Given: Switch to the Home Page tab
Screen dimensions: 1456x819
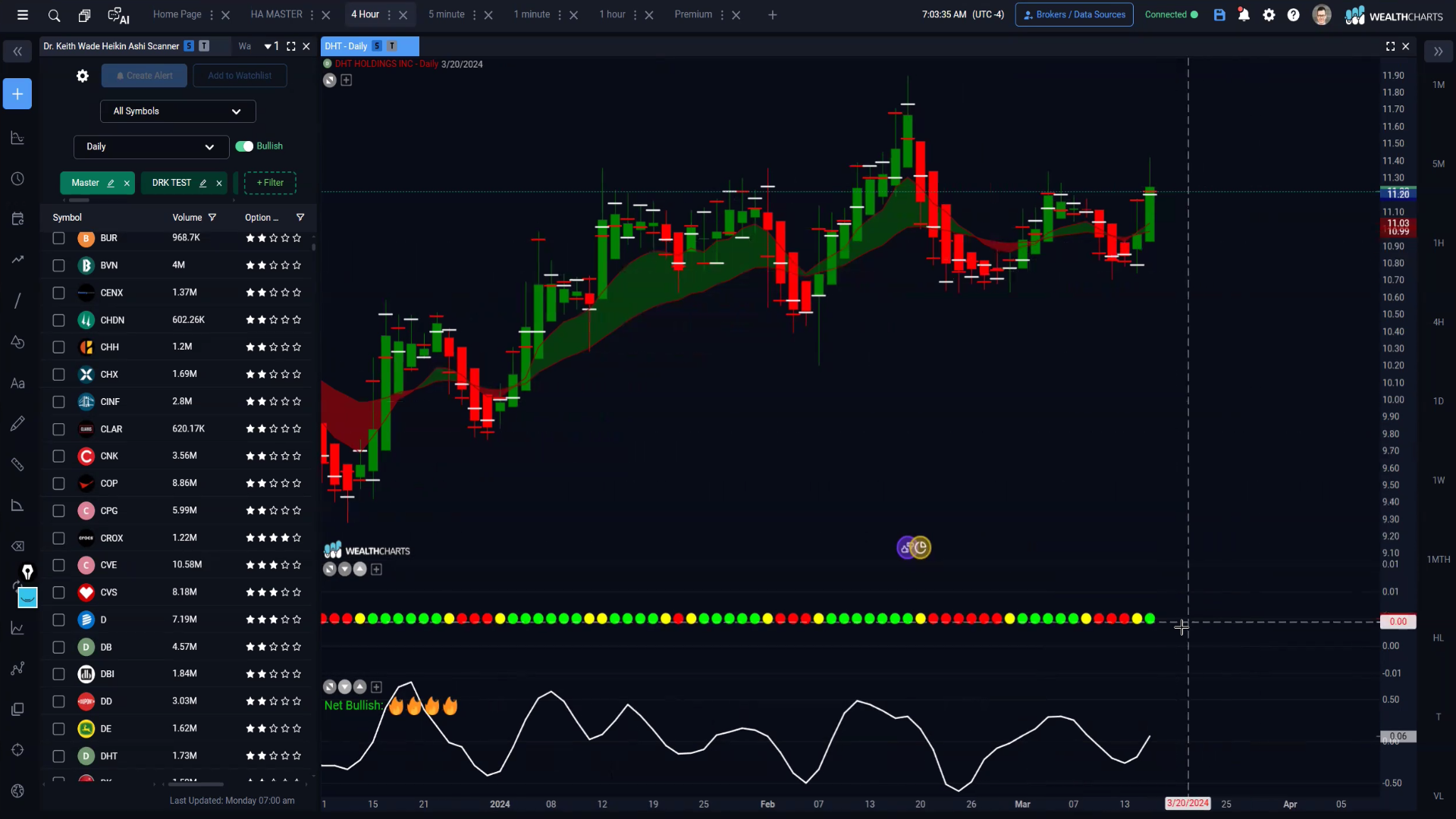Looking at the screenshot, I should point(177,14).
